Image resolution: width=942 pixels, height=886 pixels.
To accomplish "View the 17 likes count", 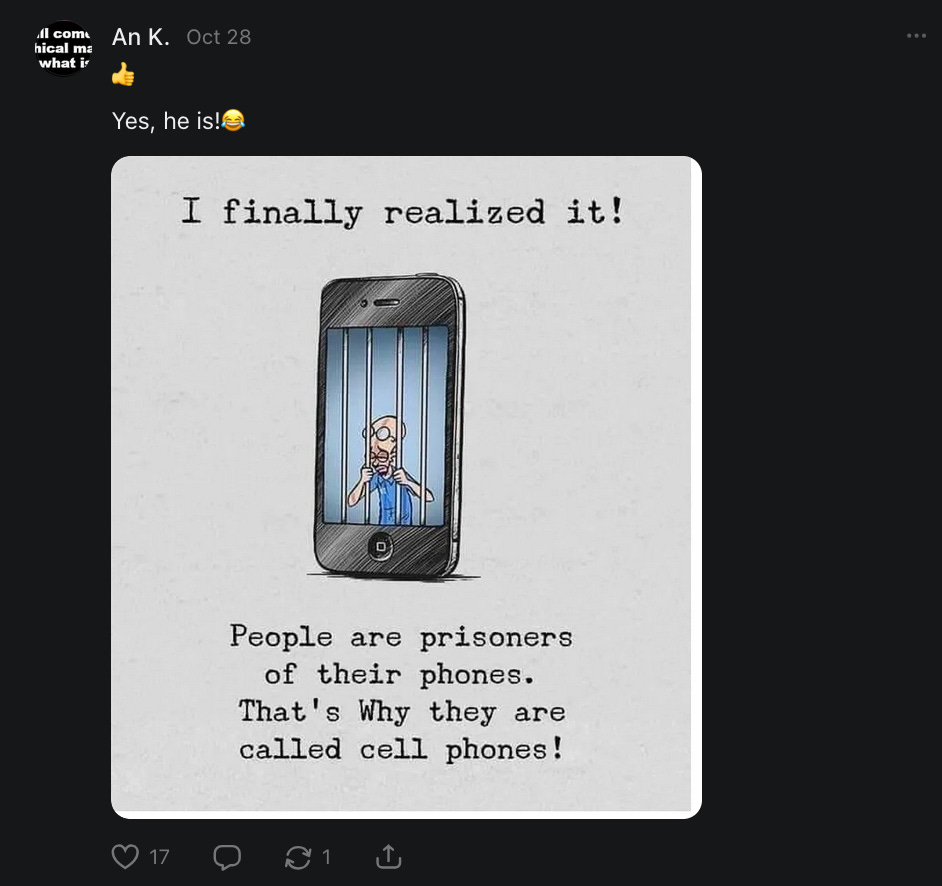I will click(x=159, y=857).
